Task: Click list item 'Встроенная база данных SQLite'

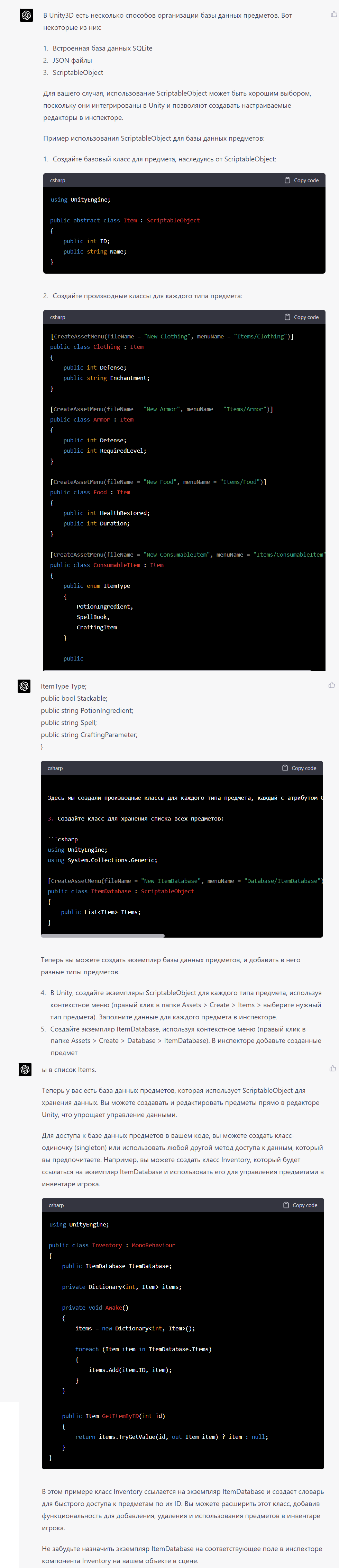Action: pyautogui.click(x=103, y=48)
